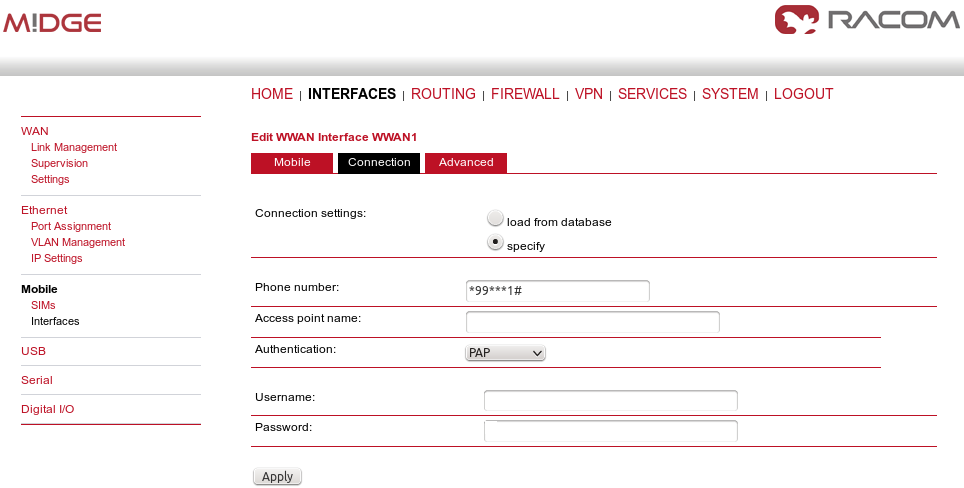Open the SYSTEM menu

point(730,94)
